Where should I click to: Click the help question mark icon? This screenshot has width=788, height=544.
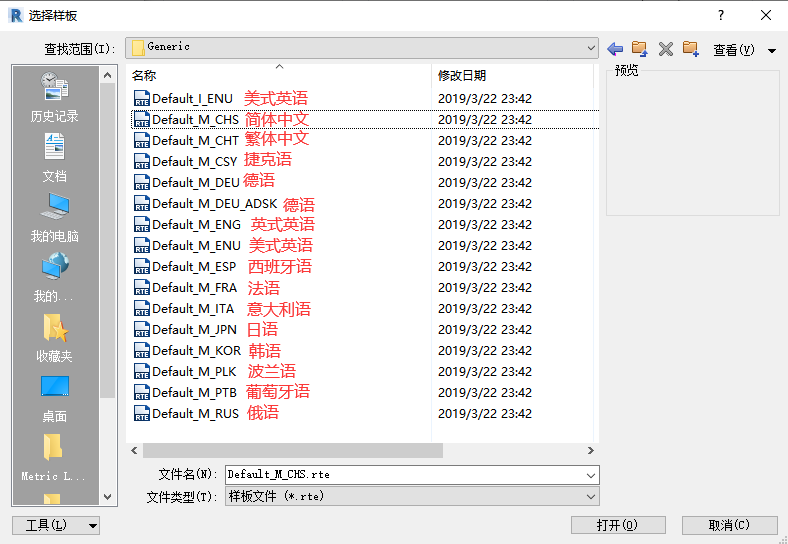[721, 16]
